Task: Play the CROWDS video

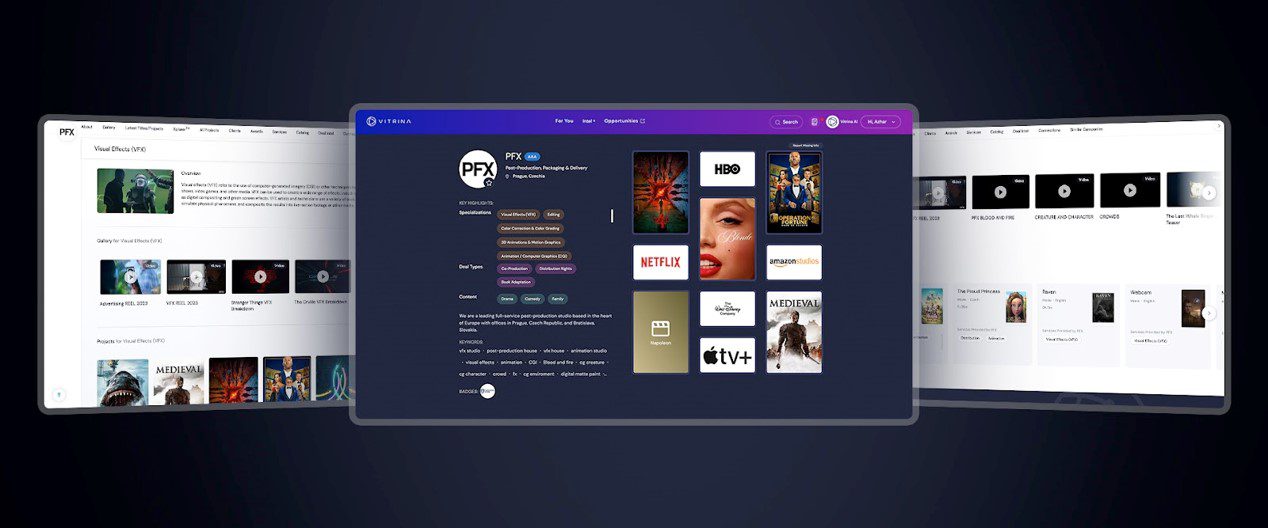Action: (x=1130, y=189)
